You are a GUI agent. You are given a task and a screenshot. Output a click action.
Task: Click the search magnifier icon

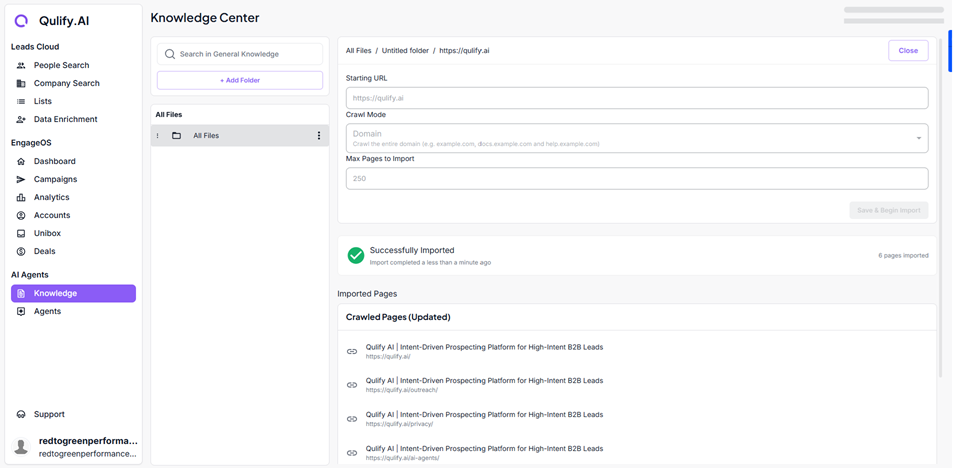click(x=170, y=54)
